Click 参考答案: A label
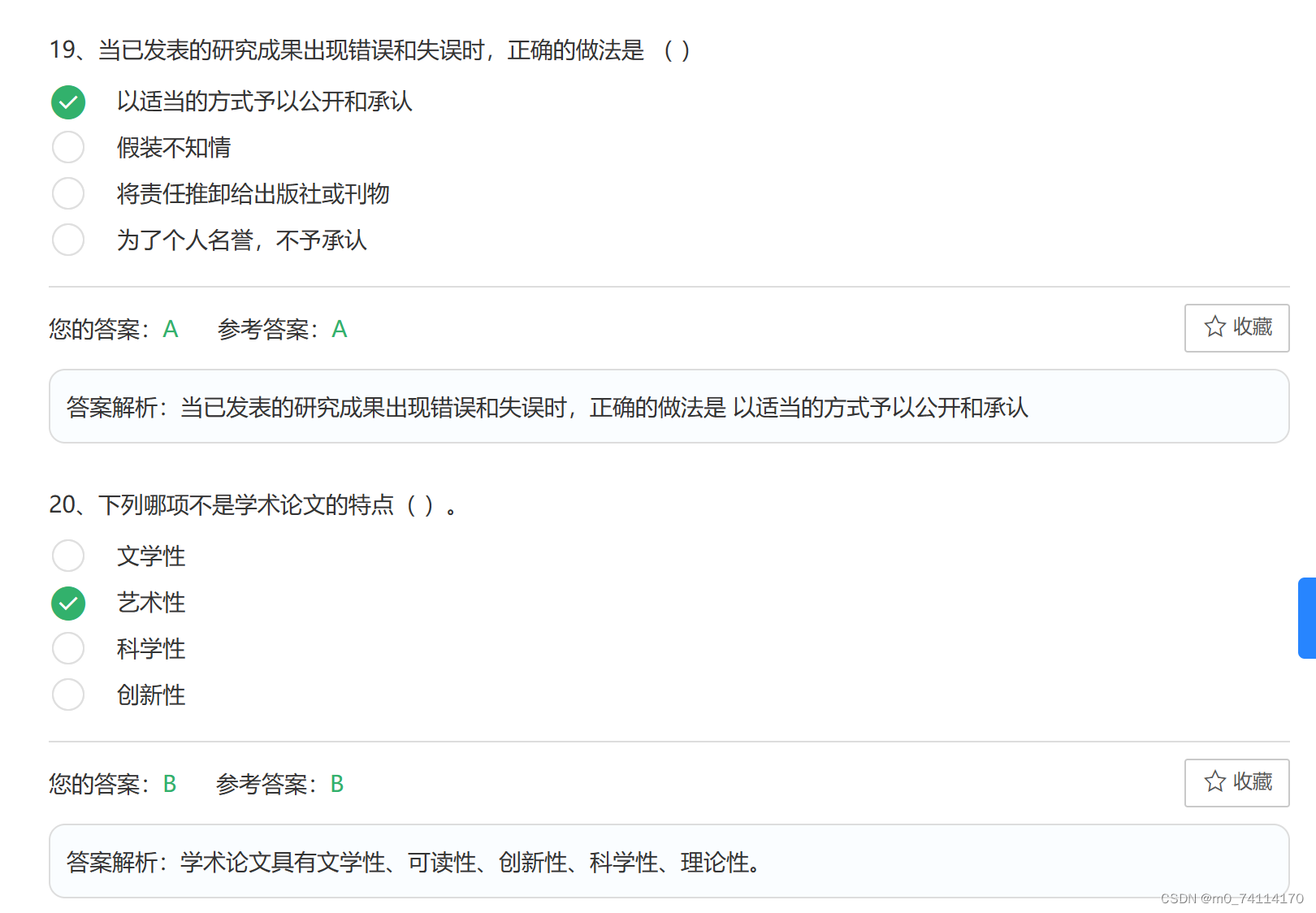The image size is (1316, 913). point(282,329)
